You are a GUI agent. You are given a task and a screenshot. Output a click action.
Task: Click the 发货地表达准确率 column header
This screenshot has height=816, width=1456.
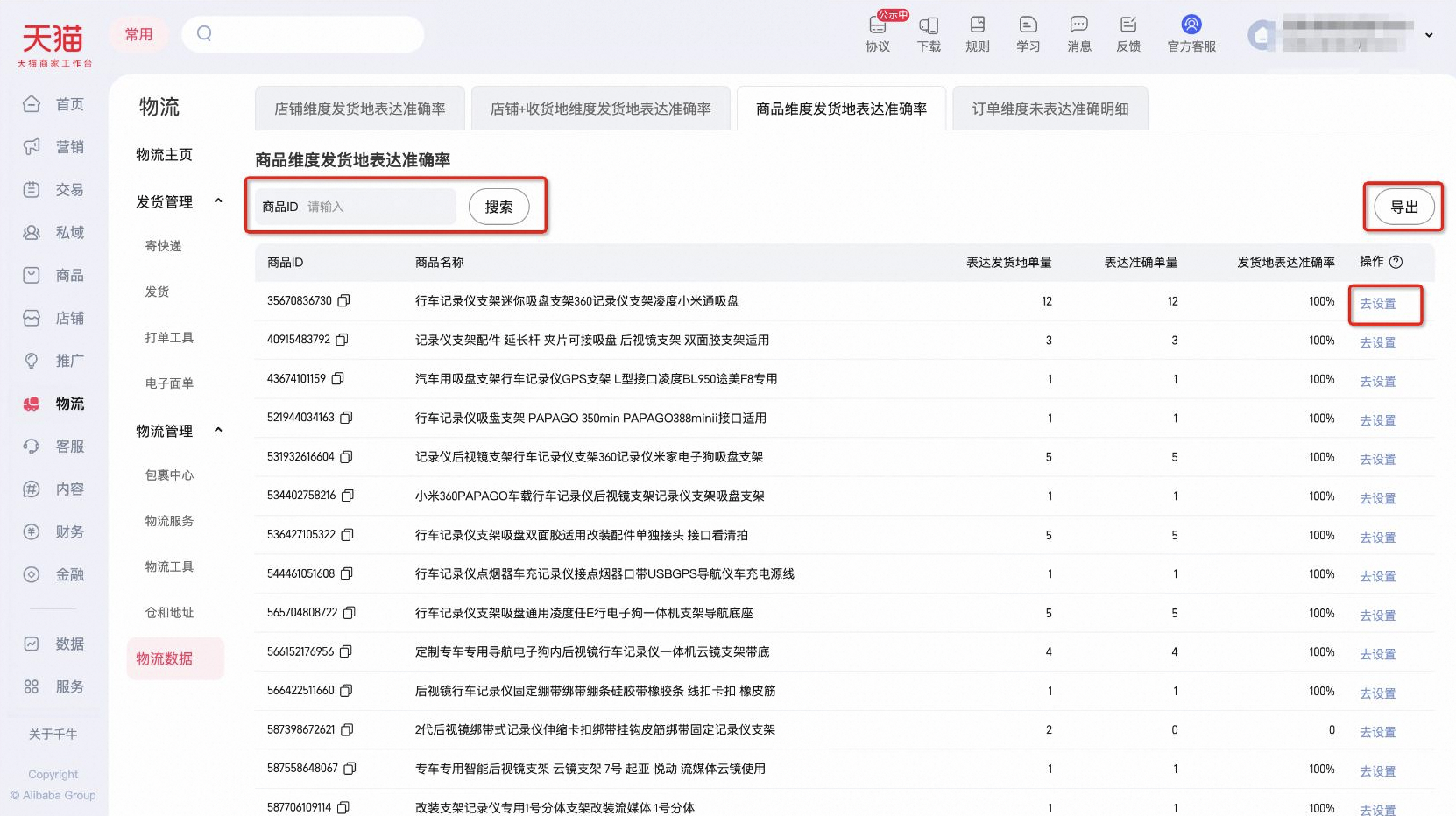tap(1285, 263)
